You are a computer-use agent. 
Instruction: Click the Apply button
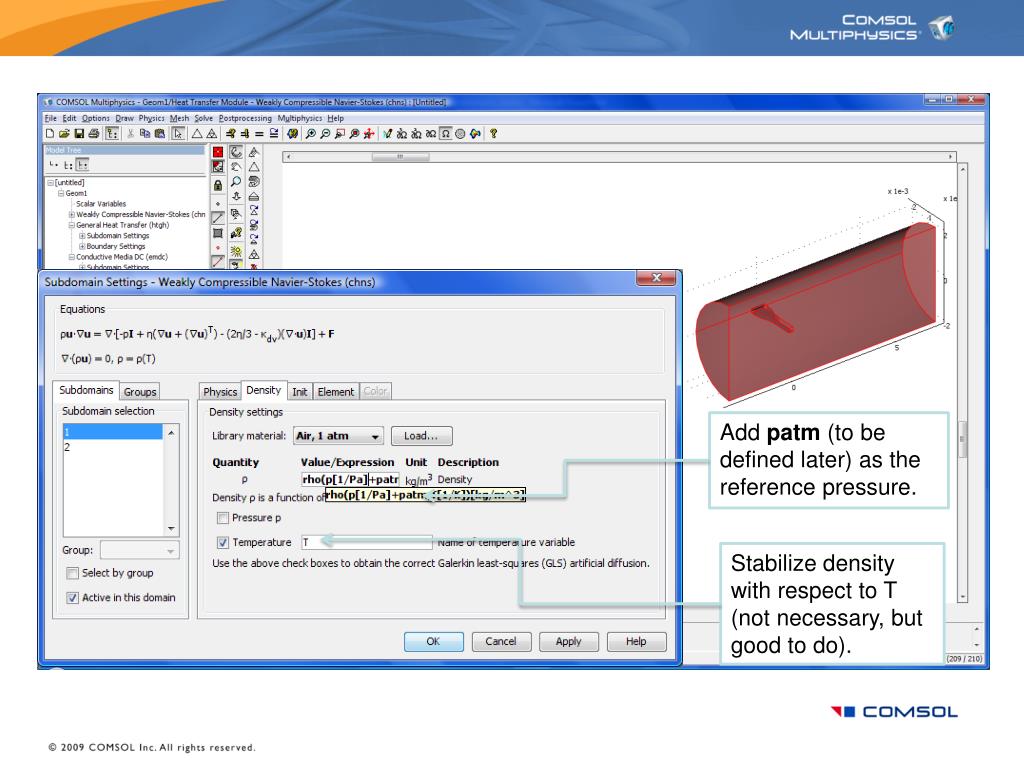(568, 641)
